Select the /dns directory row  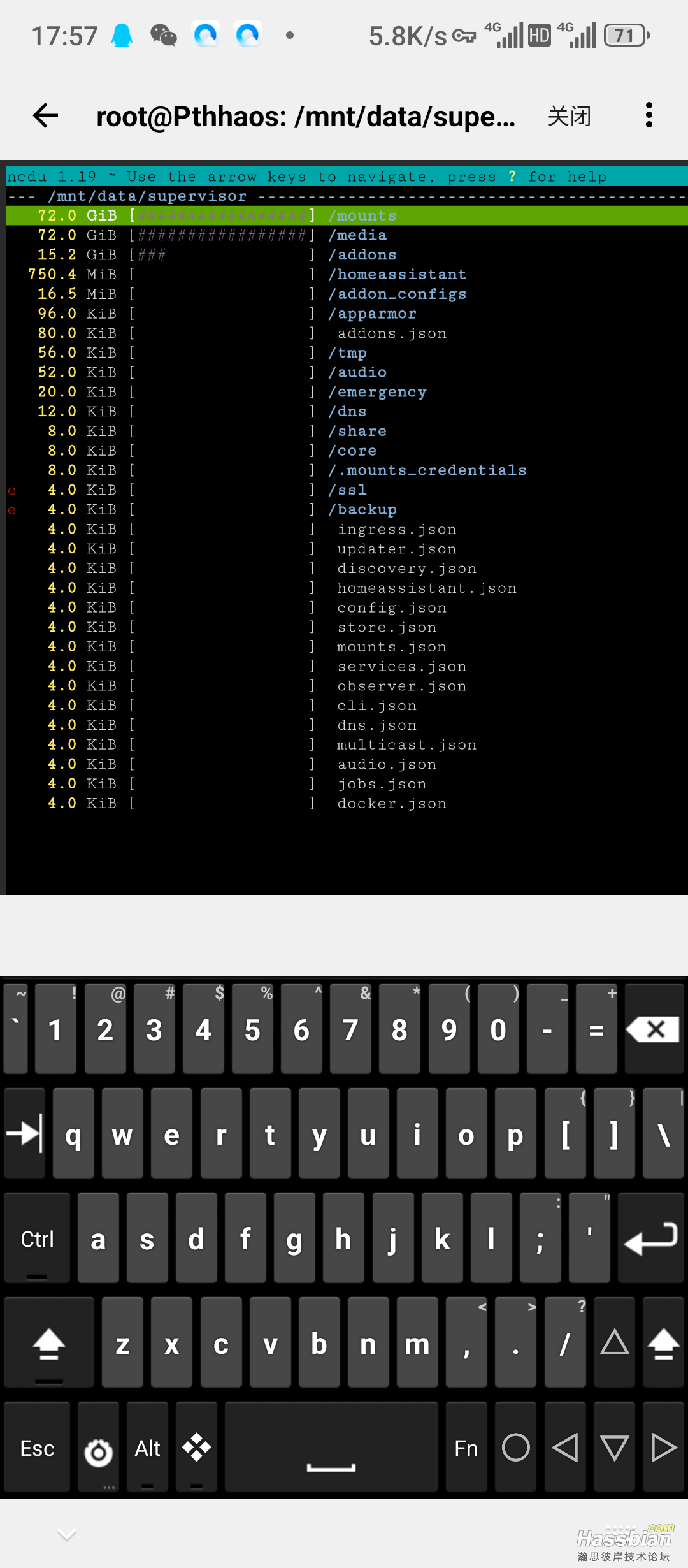tap(347, 411)
